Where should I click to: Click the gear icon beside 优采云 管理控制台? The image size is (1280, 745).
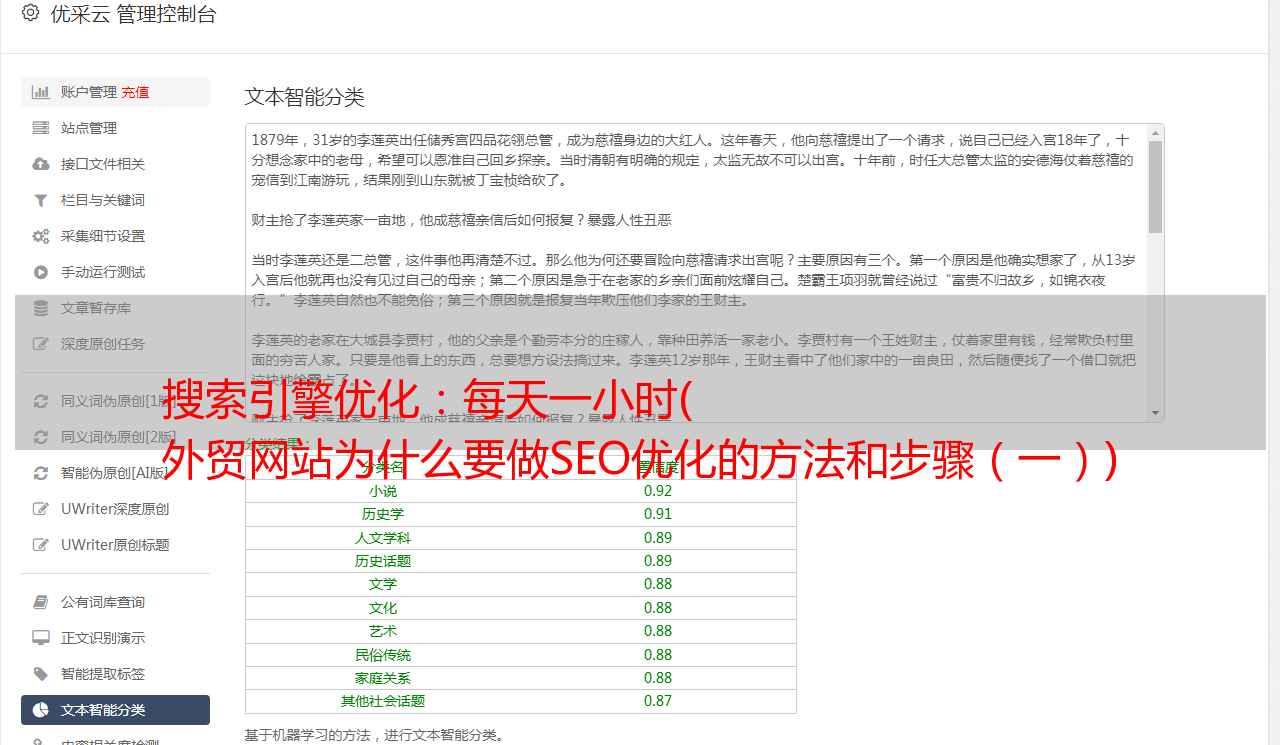click(x=30, y=13)
